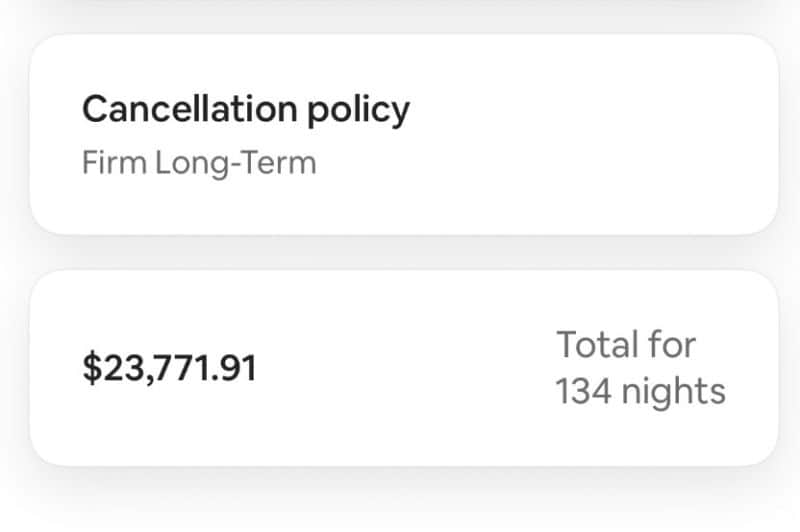Click the "134 nights" text line
This screenshot has width=800, height=532.
click(640, 391)
